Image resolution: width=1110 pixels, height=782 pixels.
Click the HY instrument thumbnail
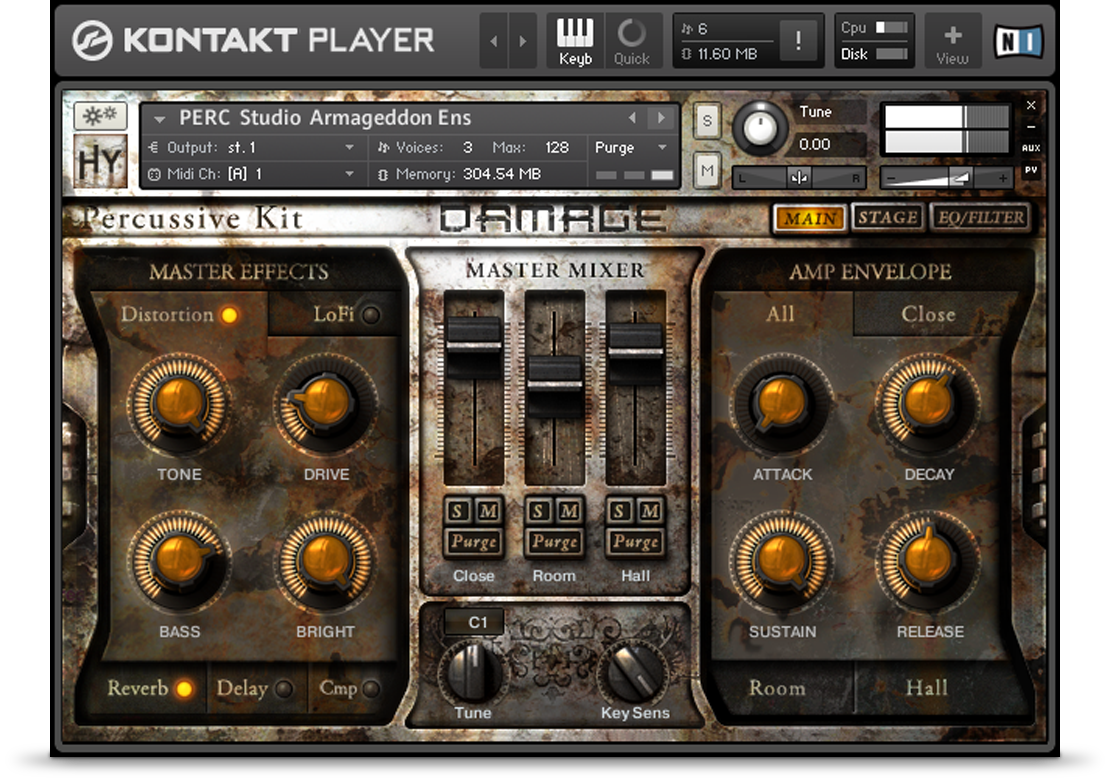point(101,161)
